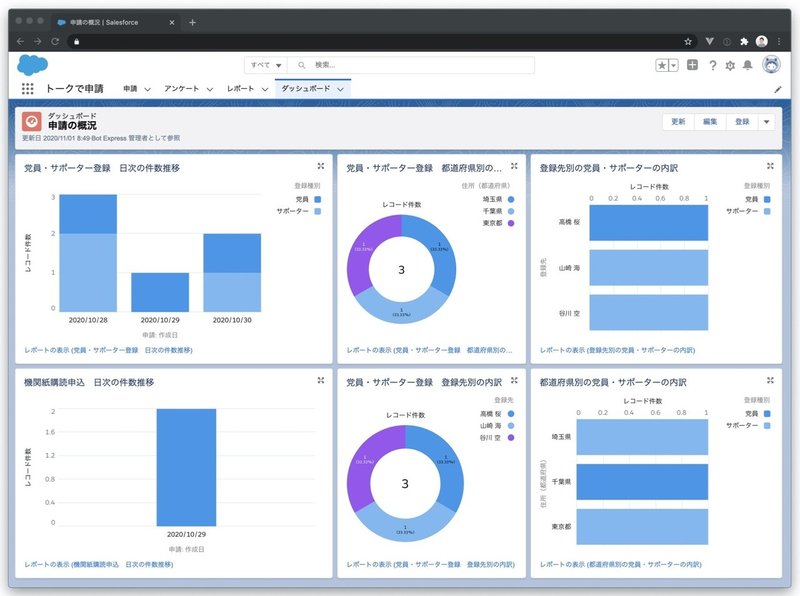Open the App Launcher grid icon
The height and width of the screenshot is (596, 800).
28,89
